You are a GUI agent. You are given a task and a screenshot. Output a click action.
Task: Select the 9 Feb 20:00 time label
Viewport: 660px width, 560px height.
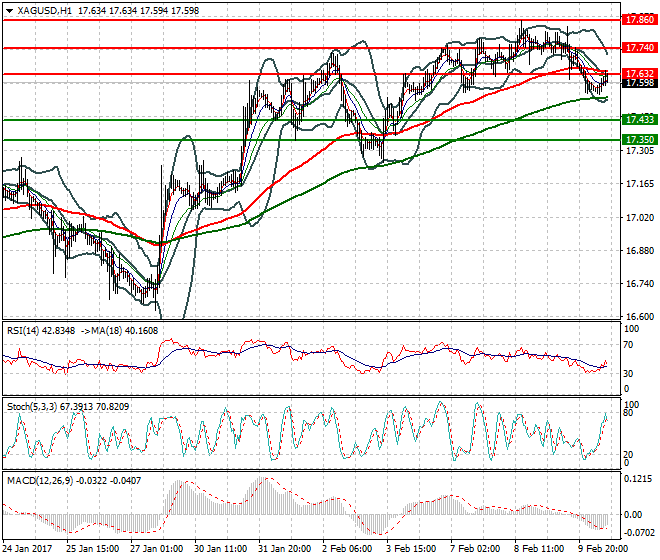[x=604, y=549]
